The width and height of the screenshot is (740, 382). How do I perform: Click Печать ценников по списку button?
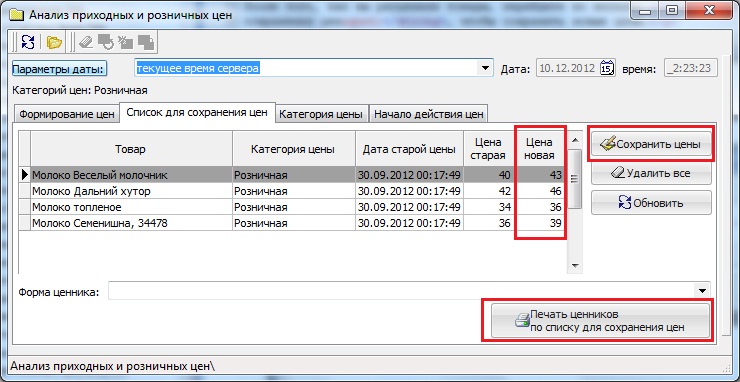click(600, 321)
